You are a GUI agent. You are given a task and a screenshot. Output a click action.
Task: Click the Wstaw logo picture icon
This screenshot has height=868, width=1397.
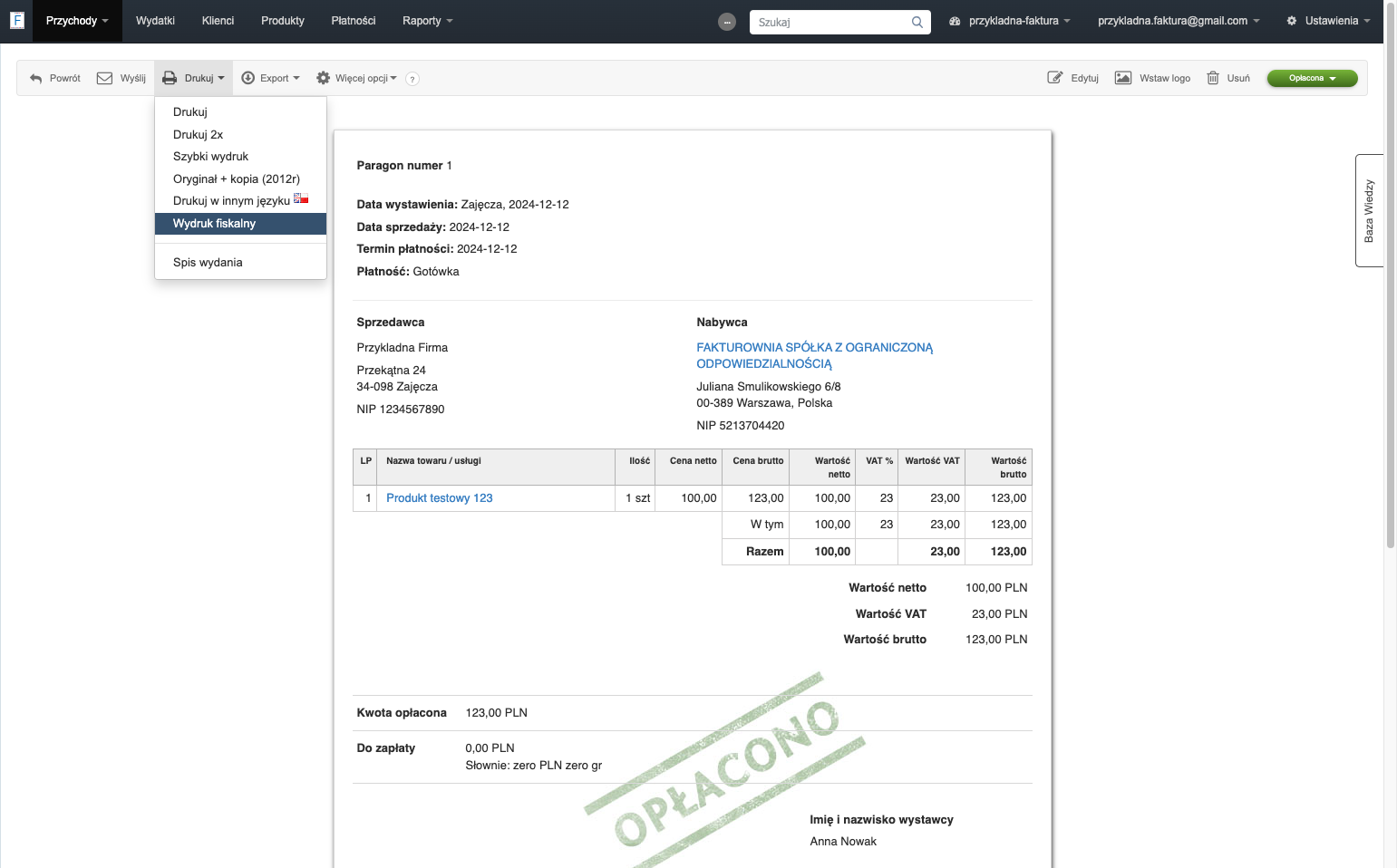1122,78
